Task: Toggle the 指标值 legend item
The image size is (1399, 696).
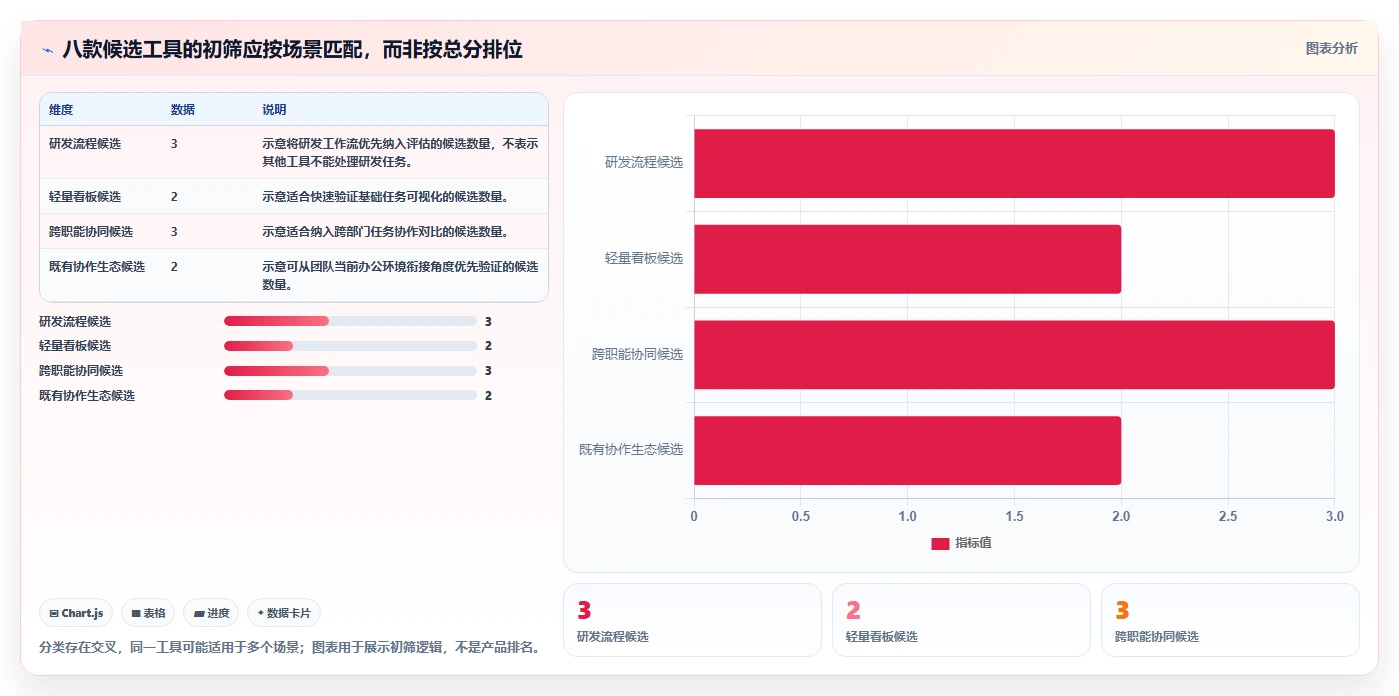Action: (961, 543)
